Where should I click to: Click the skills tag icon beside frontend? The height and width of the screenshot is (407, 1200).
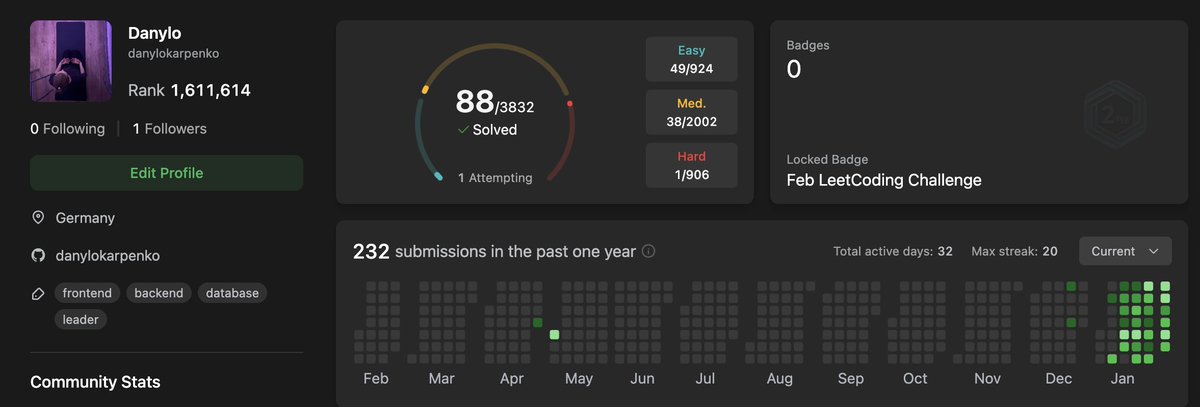pos(38,294)
